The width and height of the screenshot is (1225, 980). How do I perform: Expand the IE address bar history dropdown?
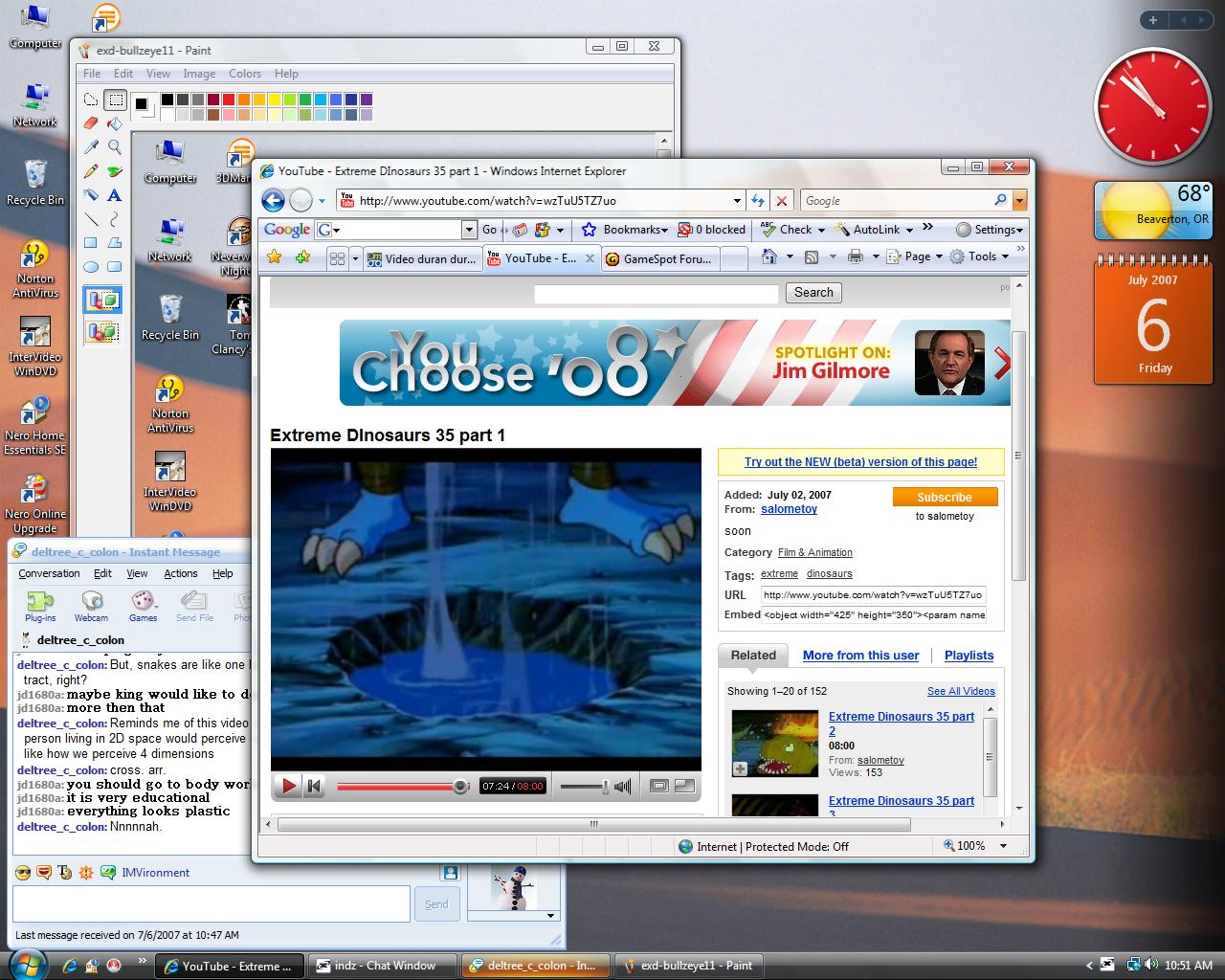(737, 201)
